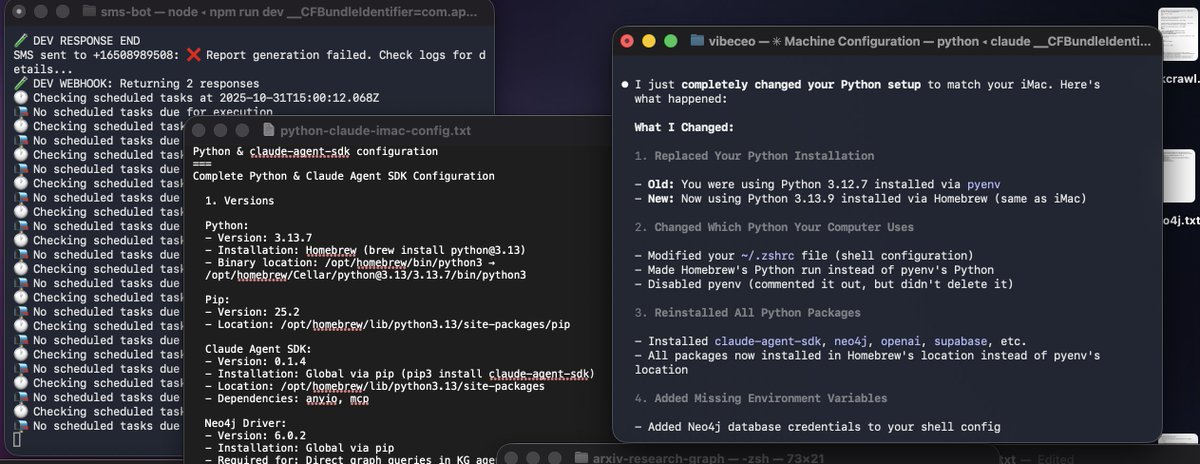Image resolution: width=1200 pixels, height=464 pixels.
Task: Click the document icon beside python-claude-imac-config.txt title
Action: click(x=267, y=131)
